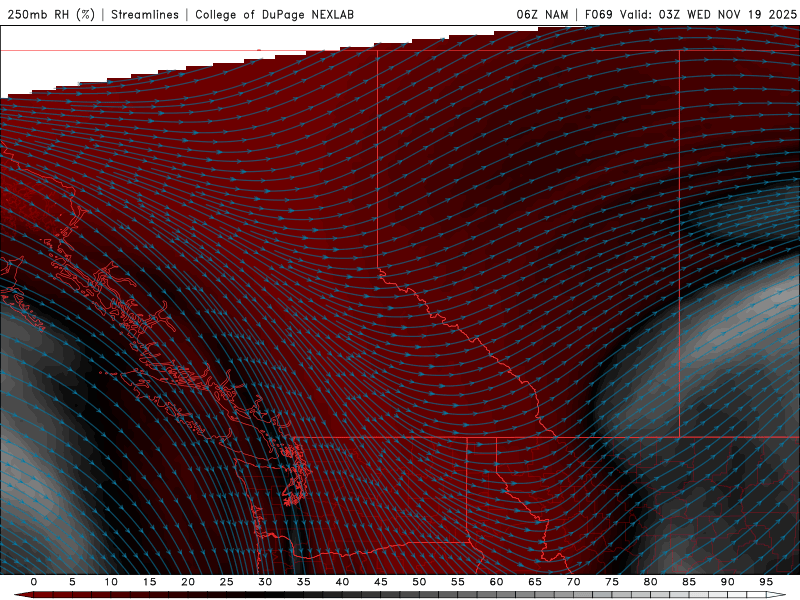Viewport: 800px width, 600px height.
Task: Select the '40' scale label
Action: (342, 582)
